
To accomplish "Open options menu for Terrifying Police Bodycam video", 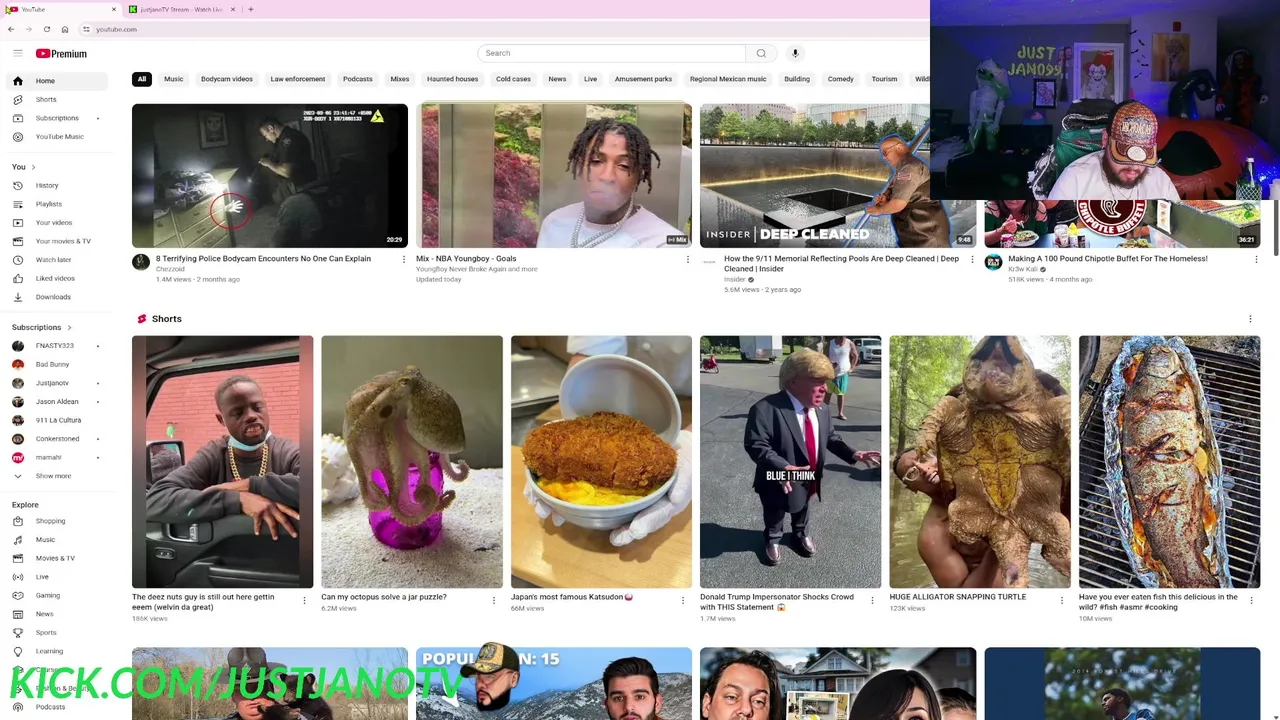I will (404, 260).
